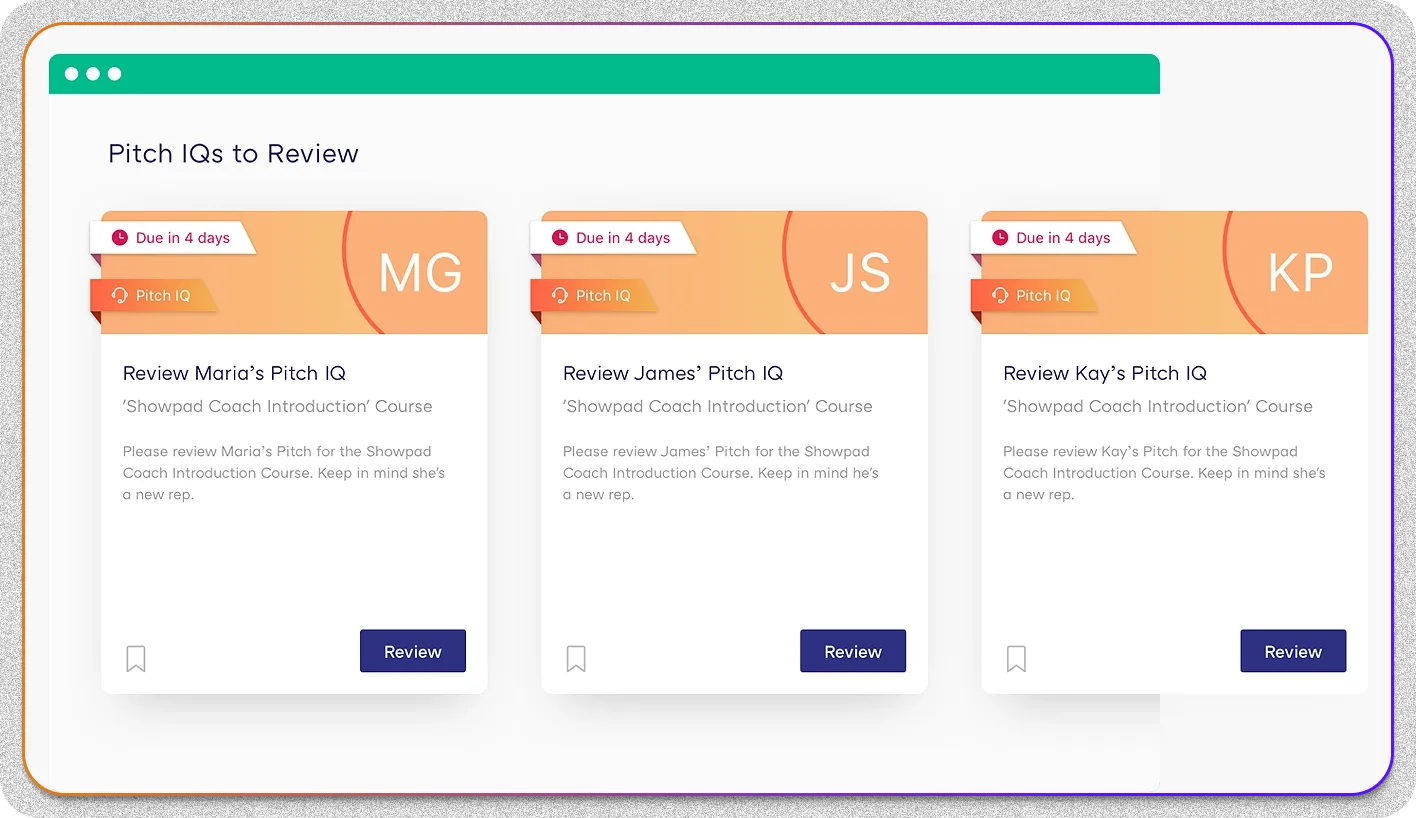Click headset Pitch IQ icon on James' card
The image size is (1416, 818).
560,295
